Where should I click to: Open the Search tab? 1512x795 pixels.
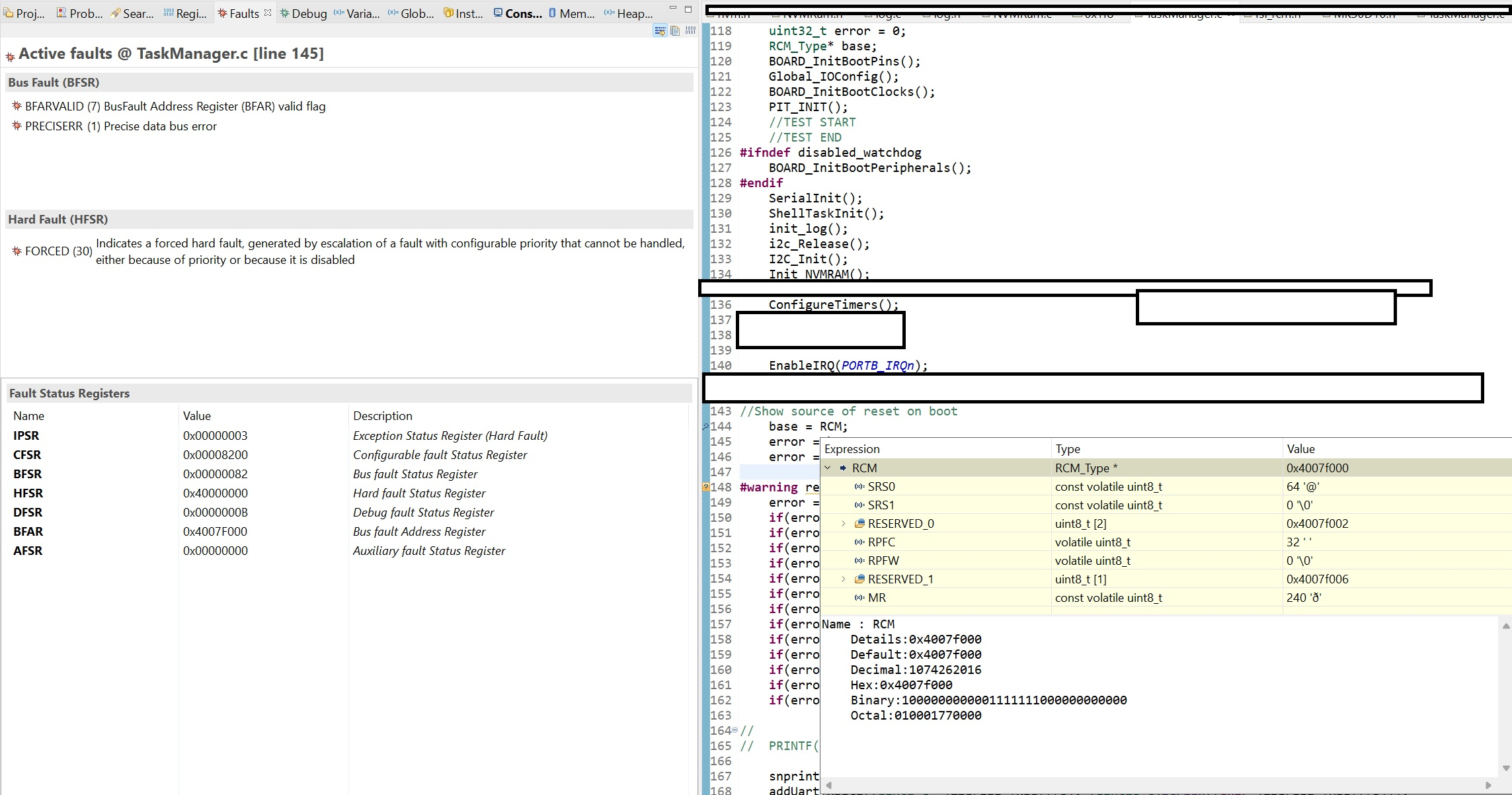132,13
